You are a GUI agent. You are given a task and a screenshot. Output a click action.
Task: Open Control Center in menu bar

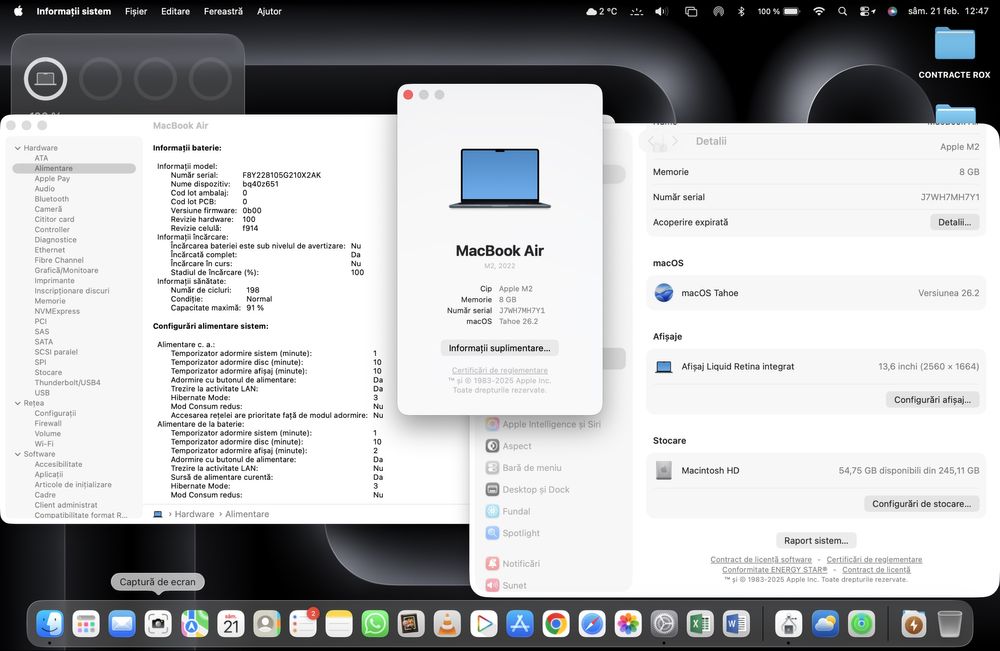867,11
